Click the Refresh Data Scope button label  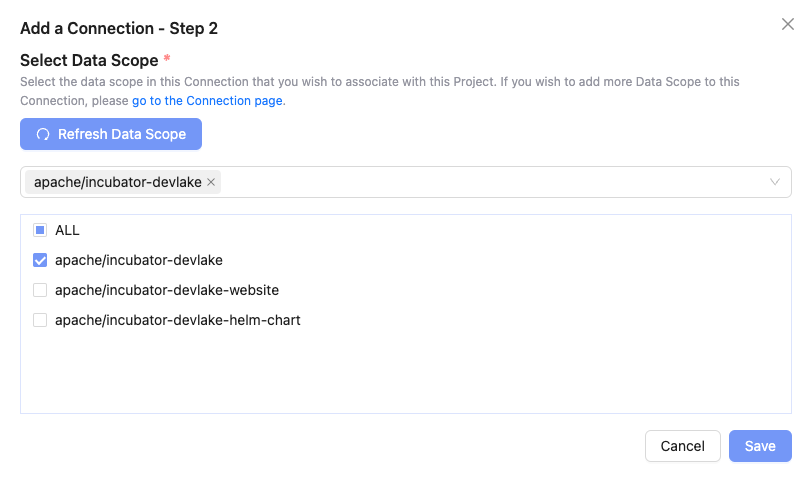pyautogui.click(x=122, y=134)
